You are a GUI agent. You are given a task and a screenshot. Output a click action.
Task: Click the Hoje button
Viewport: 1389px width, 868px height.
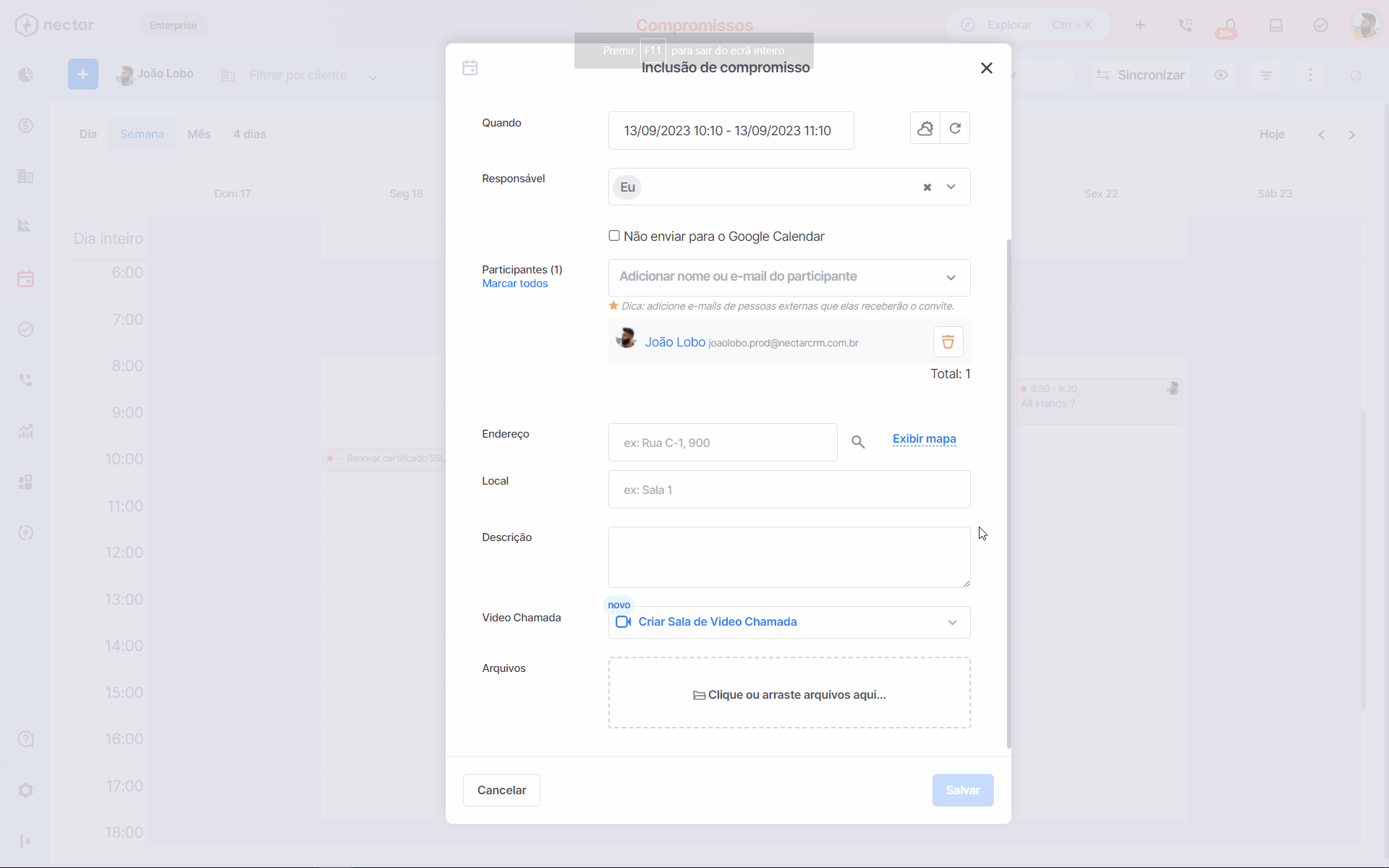[x=1272, y=135]
